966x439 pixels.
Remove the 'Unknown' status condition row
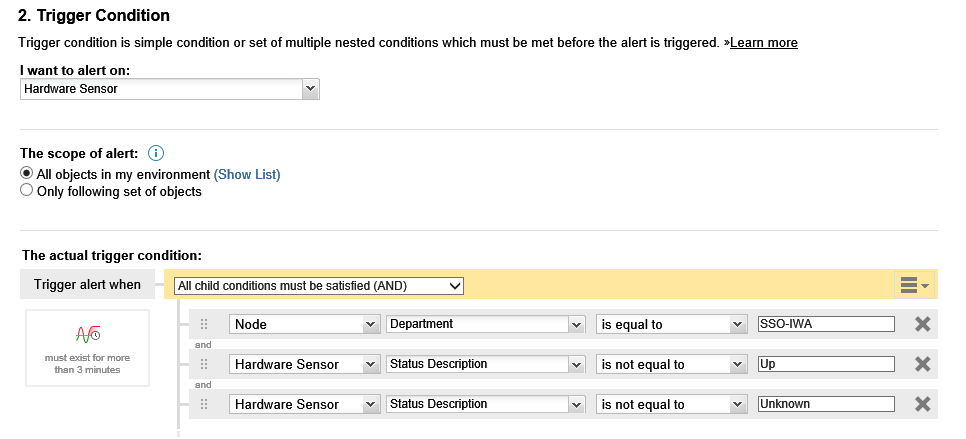tap(922, 404)
